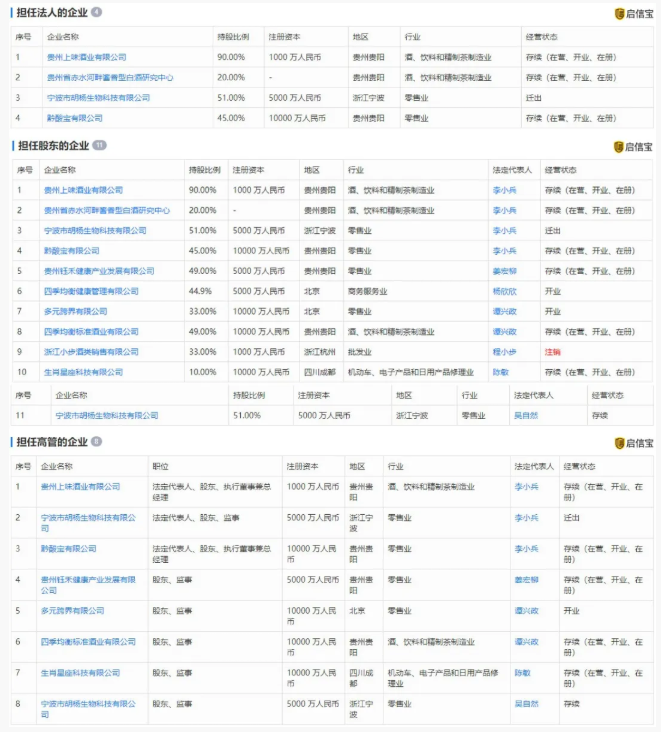Open 四季均衡标准酒业有限公司 in the 担任高管 table
This screenshot has width=661, height=732.
pyautogui.click(x=88, y=642)
